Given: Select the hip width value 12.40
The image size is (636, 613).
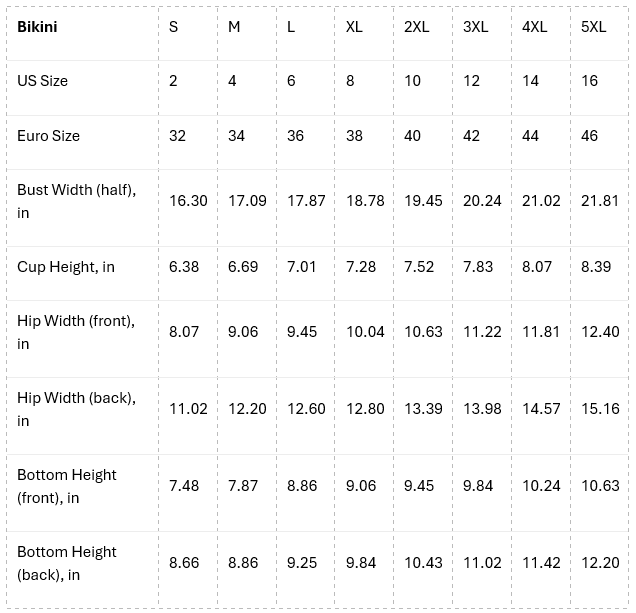Looking at the screenshot, I should [x=600, y=332].
